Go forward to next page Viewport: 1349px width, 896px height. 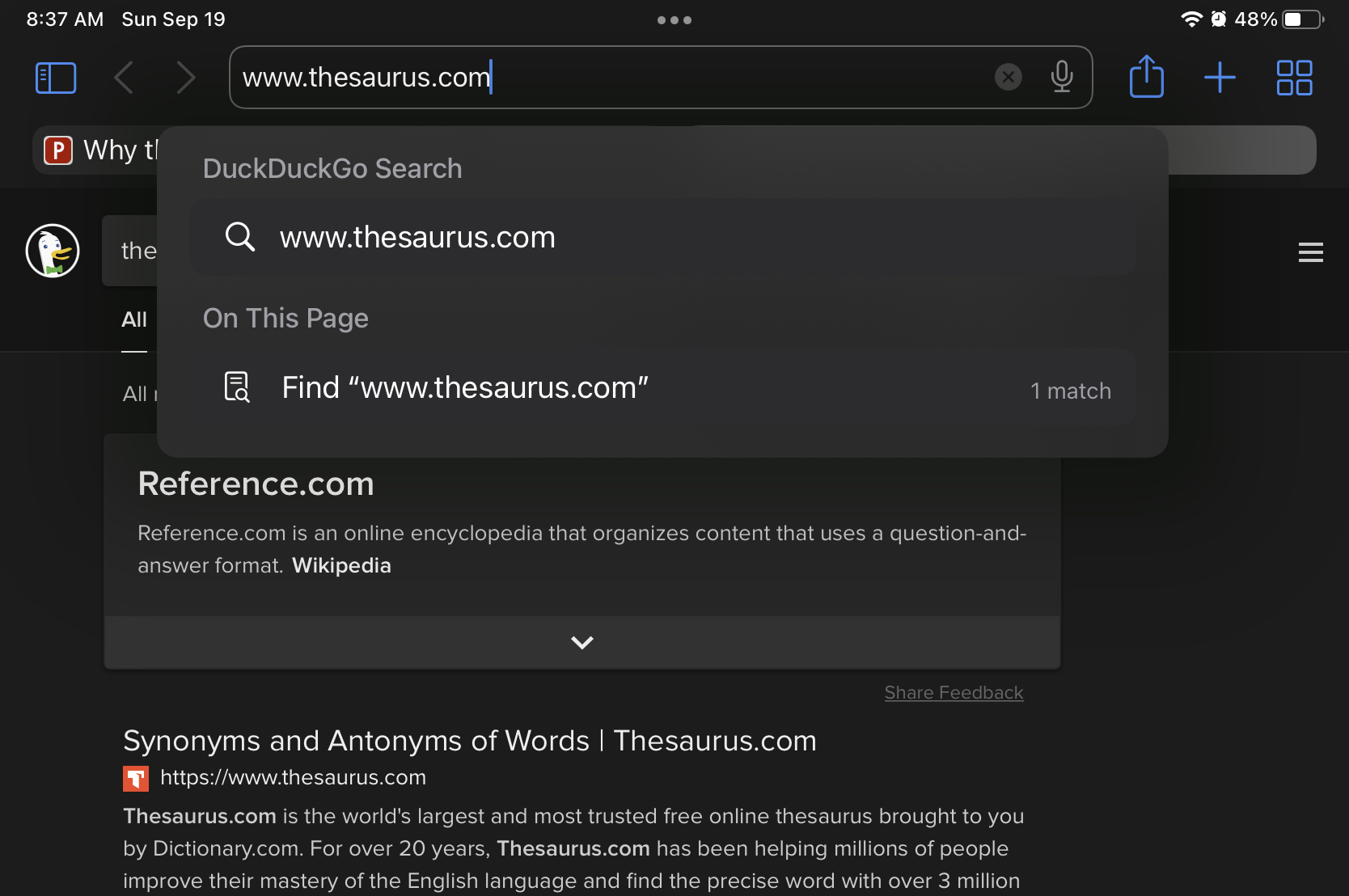pyautogui.click(x=186, y=78)
